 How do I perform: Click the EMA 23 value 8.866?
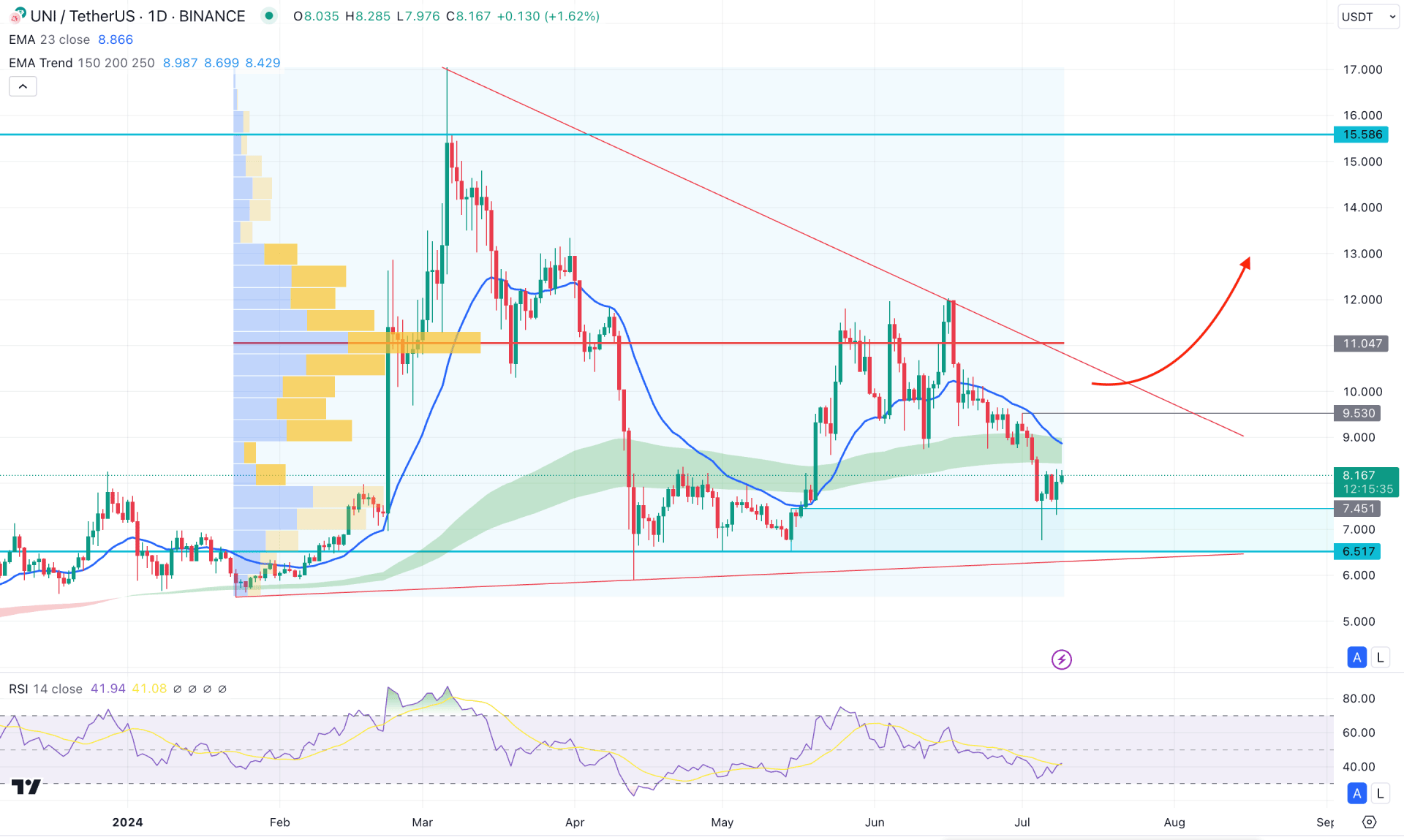116,39
